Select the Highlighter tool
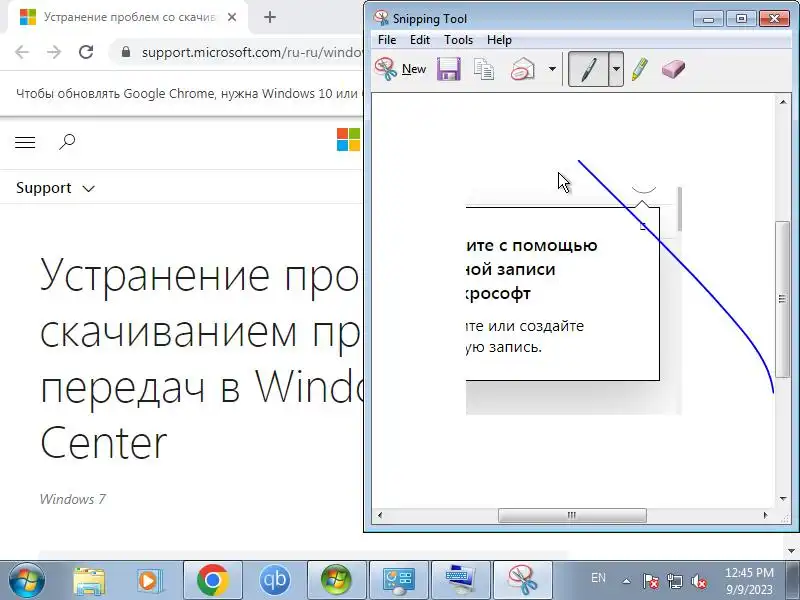The height and width of the screenshot is (600, 800). [640, 69]
